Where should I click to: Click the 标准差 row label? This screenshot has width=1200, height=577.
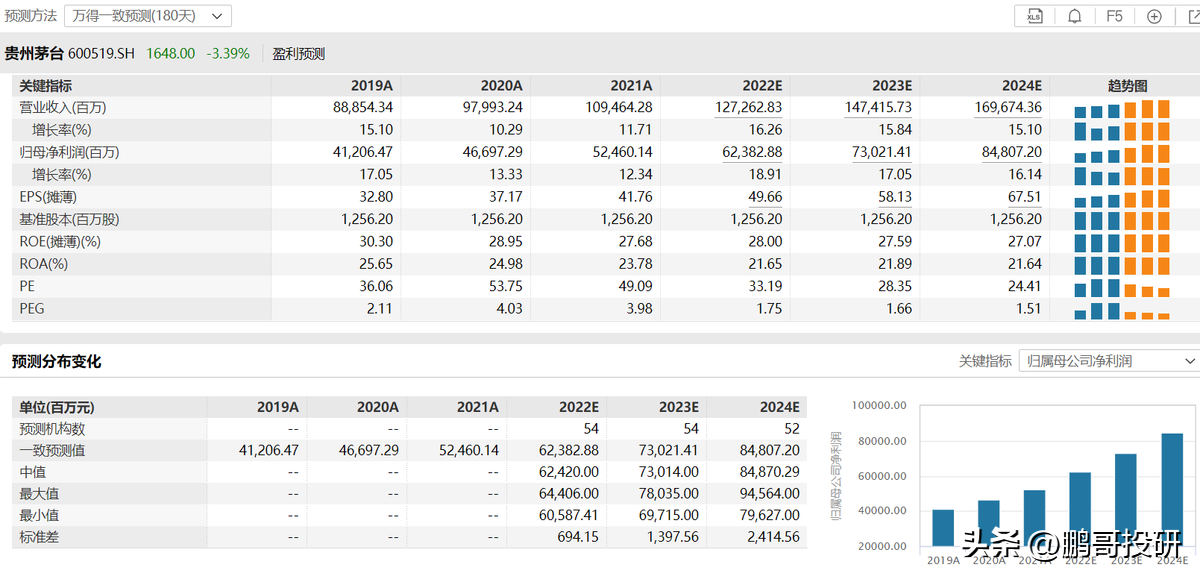pos(40,537)
